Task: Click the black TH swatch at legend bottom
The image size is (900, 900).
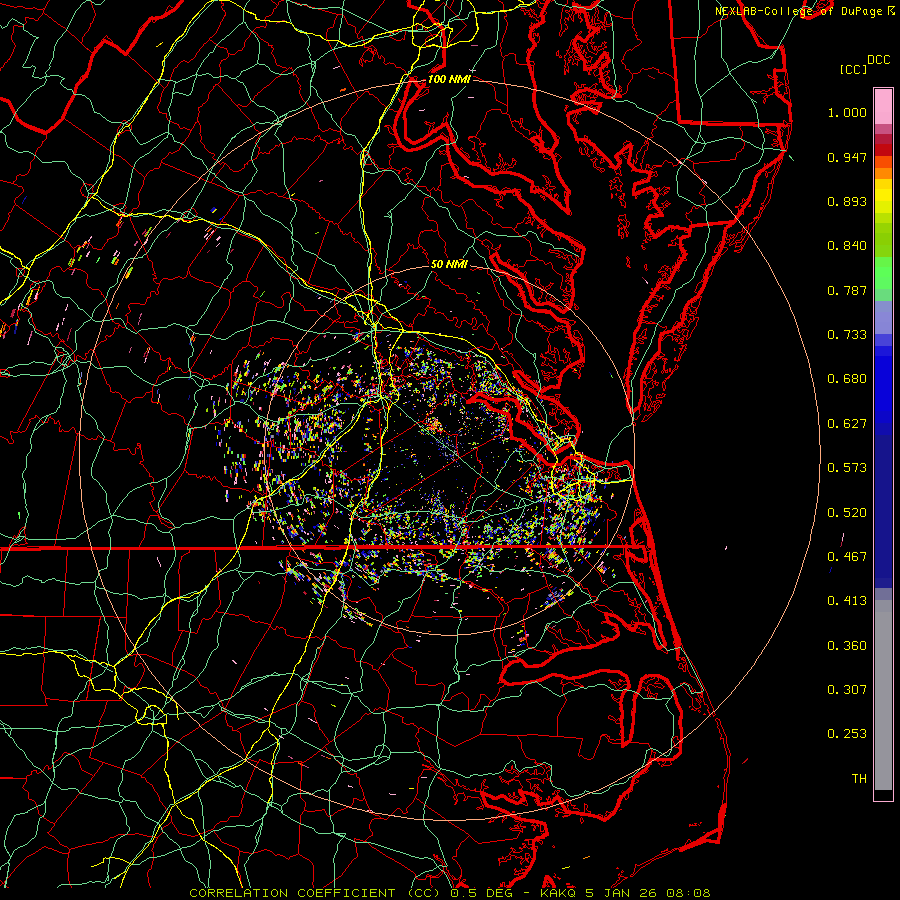Action: [x=882, y=794]
